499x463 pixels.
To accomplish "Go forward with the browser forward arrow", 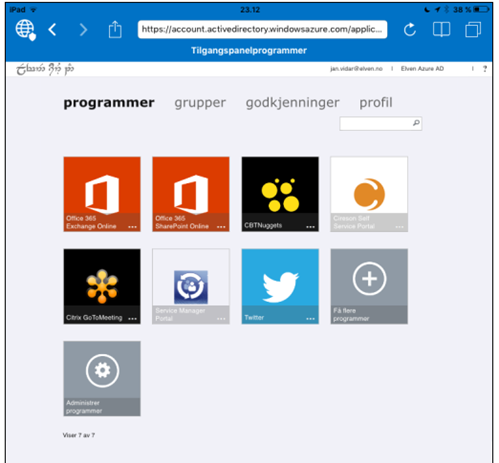I will coord(83,30).
